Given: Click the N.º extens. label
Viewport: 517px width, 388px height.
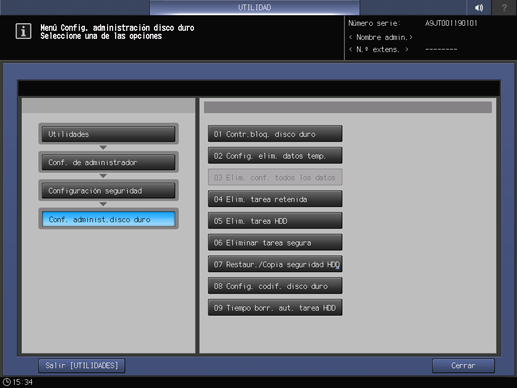Looking at the screenshot, I should [379, 50].
